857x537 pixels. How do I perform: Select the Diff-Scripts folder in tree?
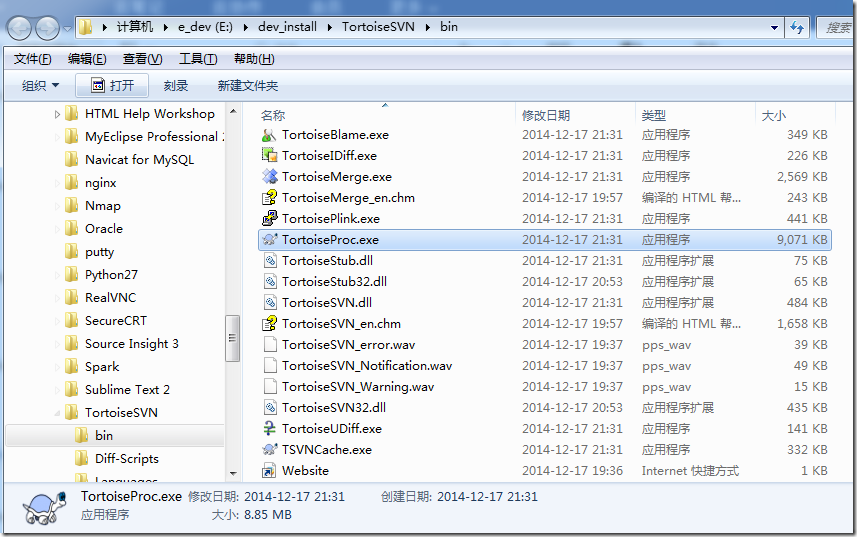click(127, 458)
